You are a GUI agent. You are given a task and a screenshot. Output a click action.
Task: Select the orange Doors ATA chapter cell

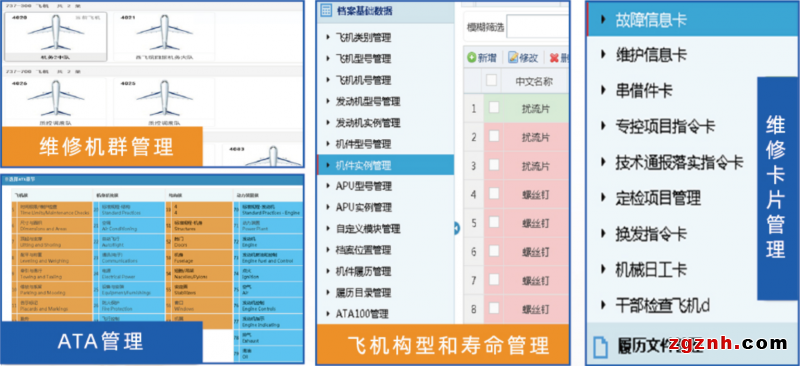pos(198,242)
